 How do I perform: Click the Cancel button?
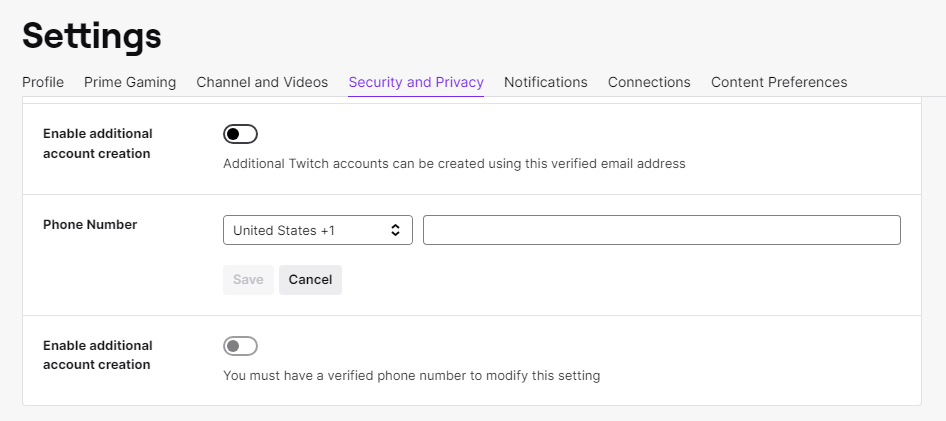[x=310, y=280]
